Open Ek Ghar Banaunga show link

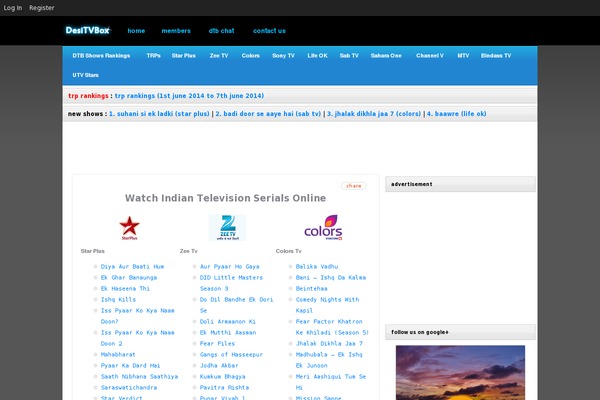[x=129, y=278]
